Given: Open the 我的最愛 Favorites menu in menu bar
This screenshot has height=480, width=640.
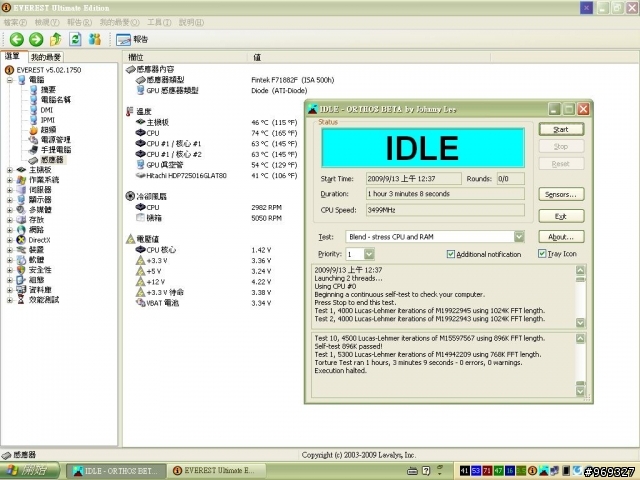Looking at the screenshot, I should (120, 22).
